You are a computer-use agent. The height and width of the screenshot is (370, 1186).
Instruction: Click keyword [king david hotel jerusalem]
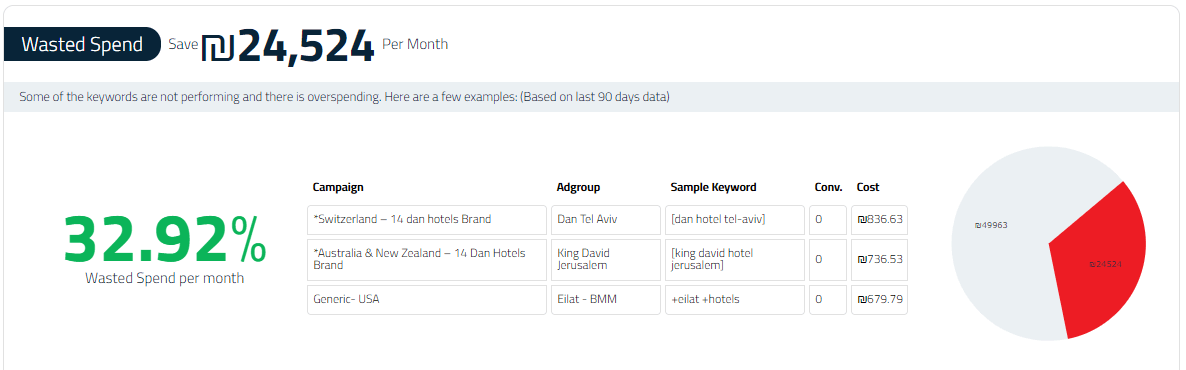click(734, 260)
